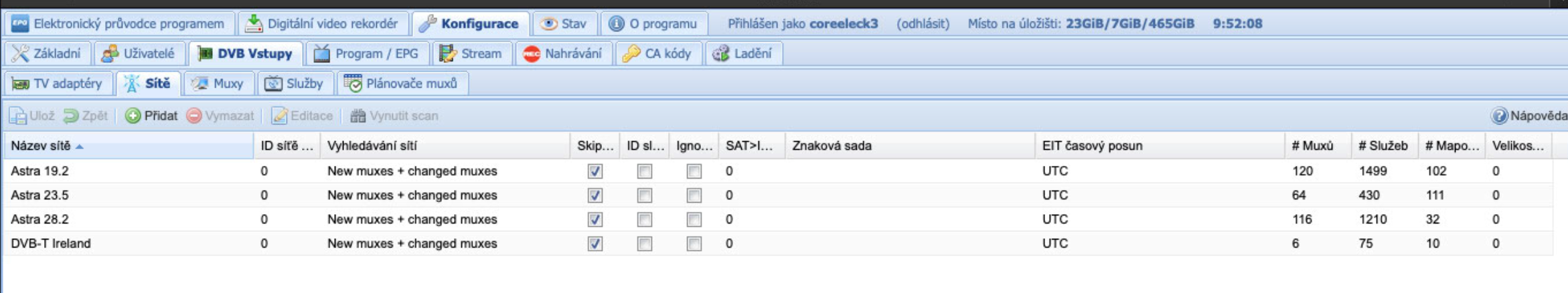Open the Digitální video rekordér tab icon
1568x293 pixels.
254,24
